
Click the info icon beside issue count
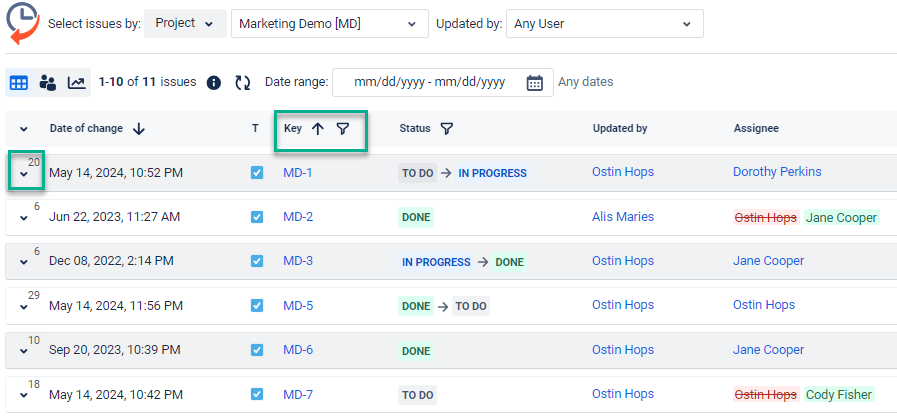[x=213, y=83]
